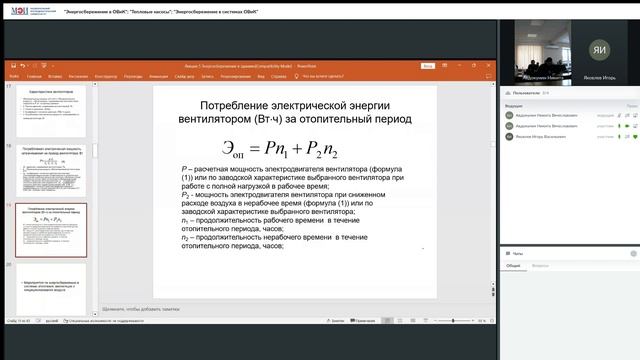Switch to Normal view icon
640x360 pixels.
(387, 321)
